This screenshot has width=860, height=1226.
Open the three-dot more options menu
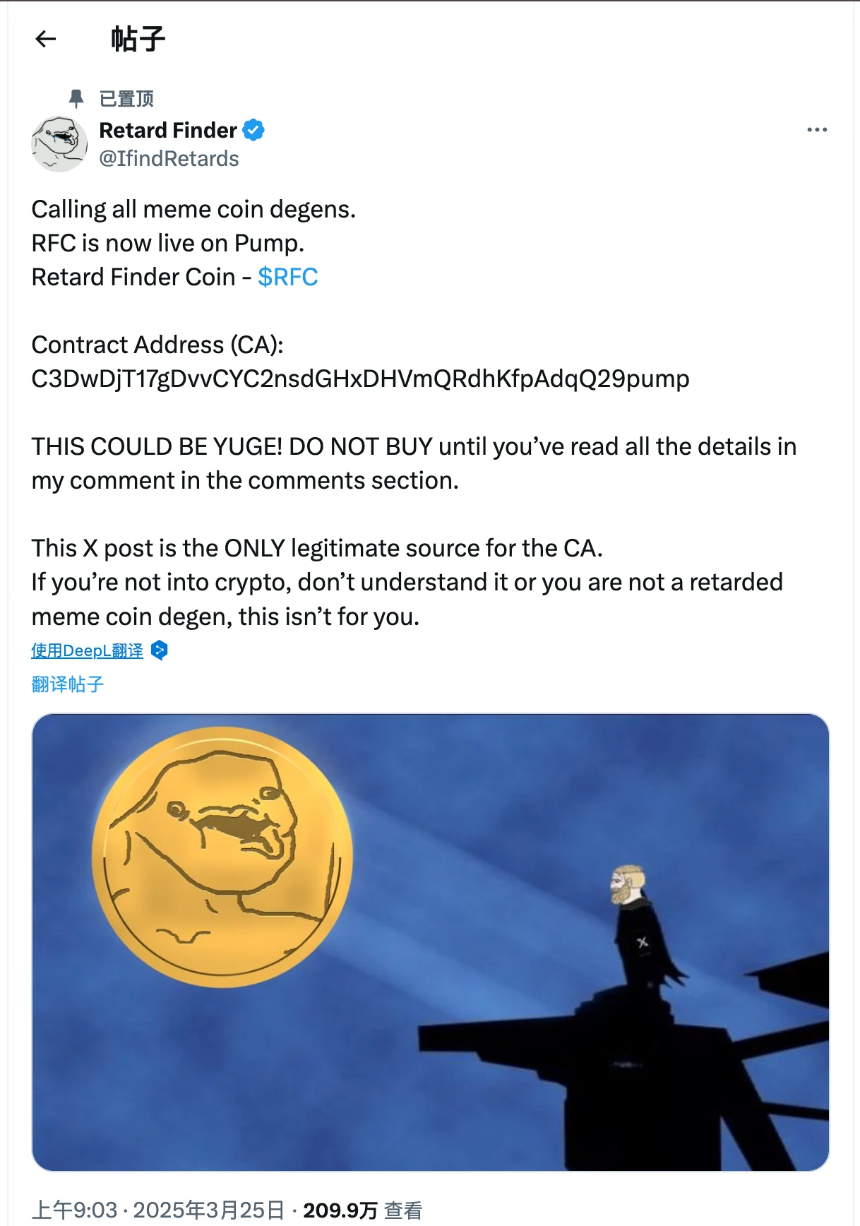[817, 131]
